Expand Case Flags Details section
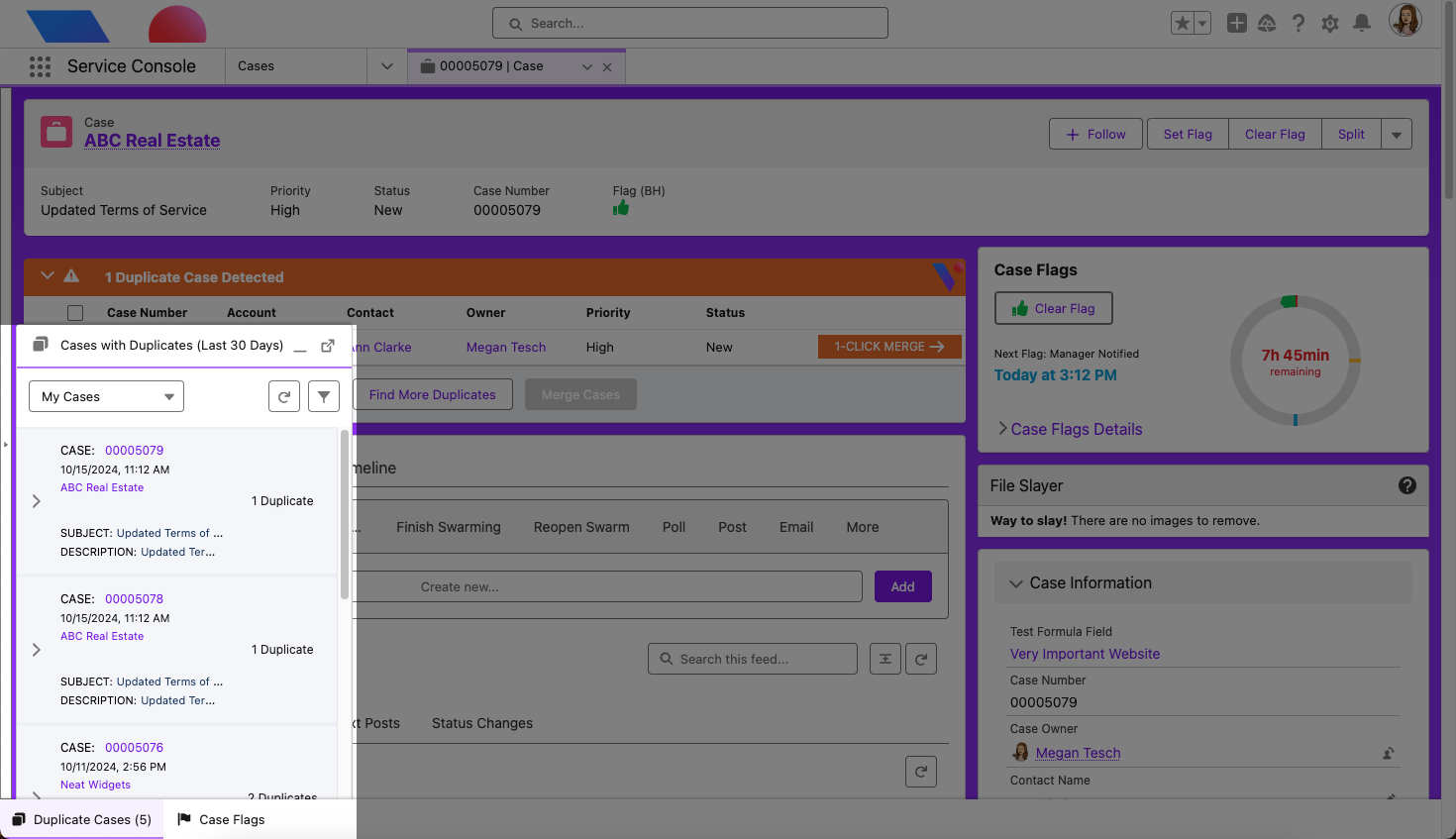This screenshot has width=1456, height=839. (x=1070, y=429)
